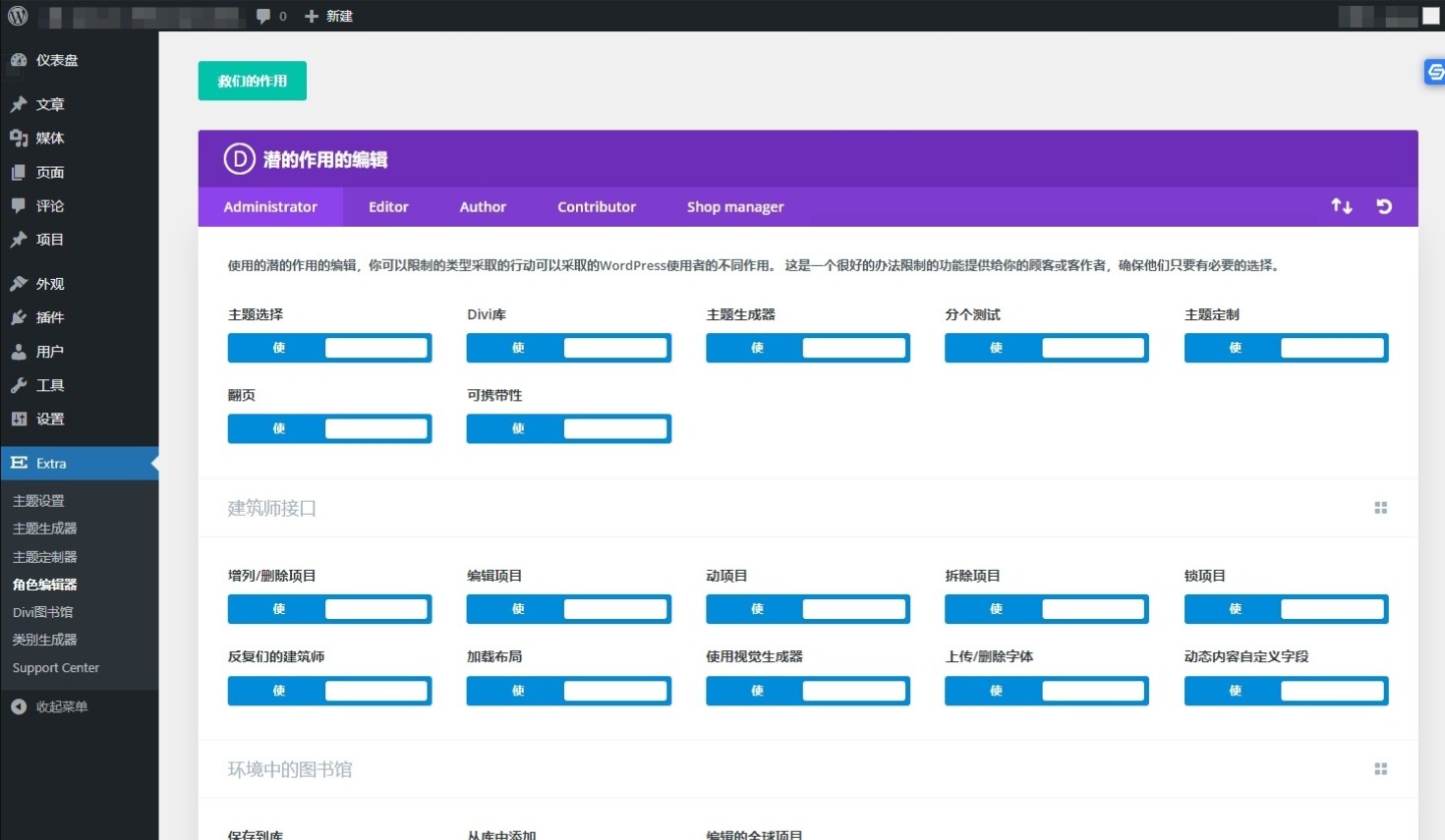Click the import/export arrows icon
Screen dimensions: 1445x840
coord(1342,206)
